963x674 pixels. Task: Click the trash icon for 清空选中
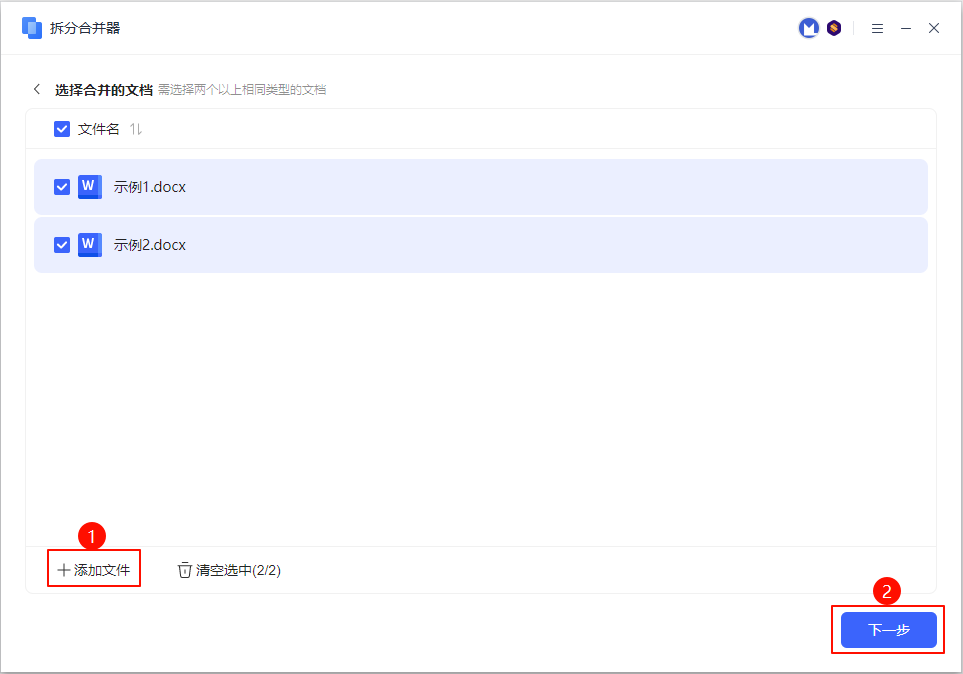184,570
